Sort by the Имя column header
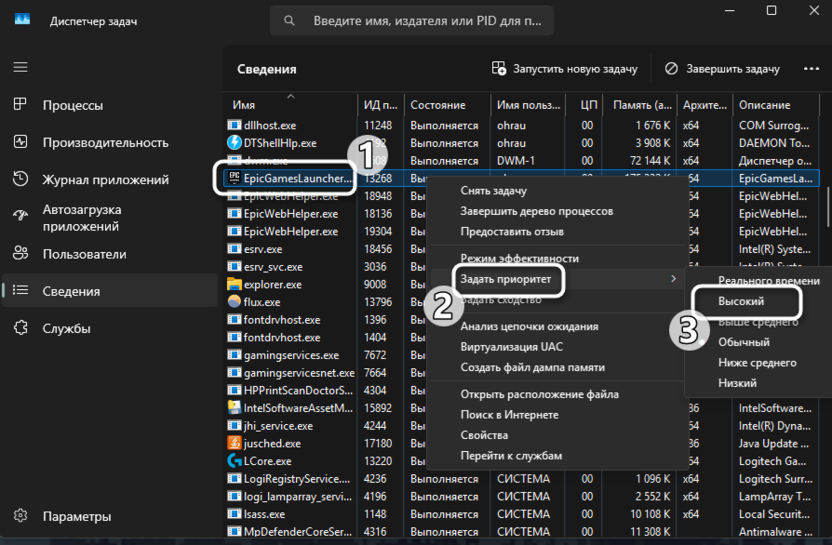 [291, 105]
